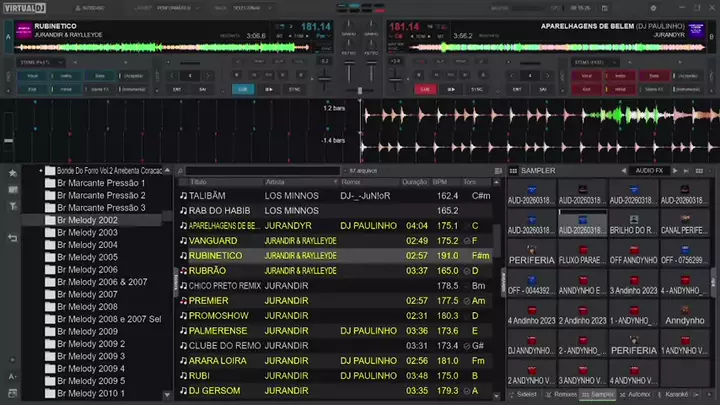
Task: Trigger the FLUXO PARAE sampler pad
Action: click(x=582, y=254)
